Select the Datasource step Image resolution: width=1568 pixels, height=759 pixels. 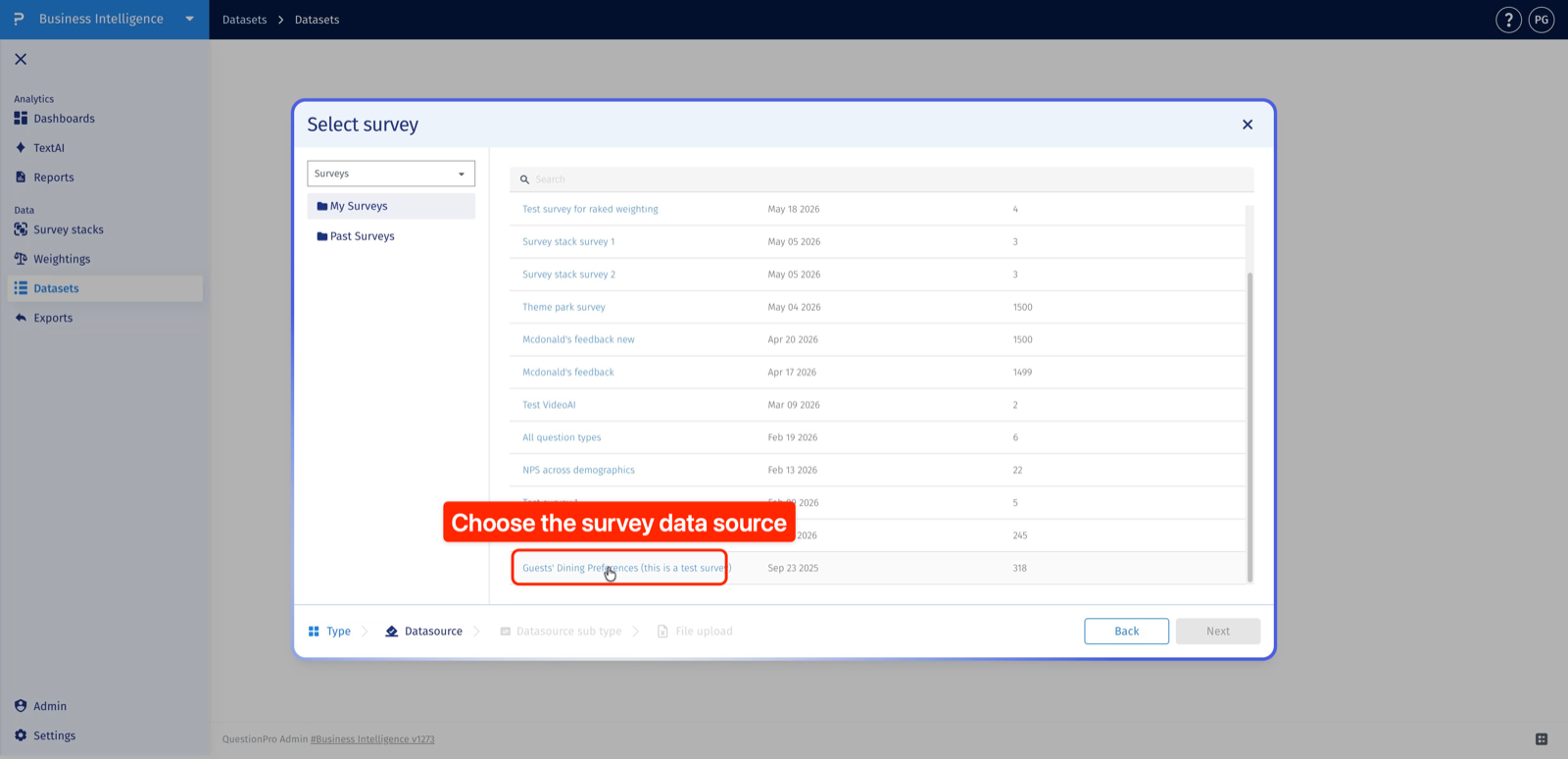coord(423,632)
